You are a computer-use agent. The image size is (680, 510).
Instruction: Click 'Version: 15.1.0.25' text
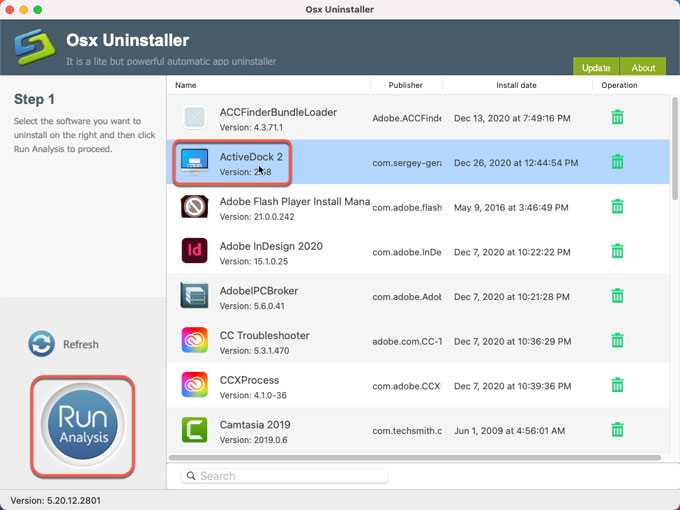pyautogui.click(x=254, y=261)
